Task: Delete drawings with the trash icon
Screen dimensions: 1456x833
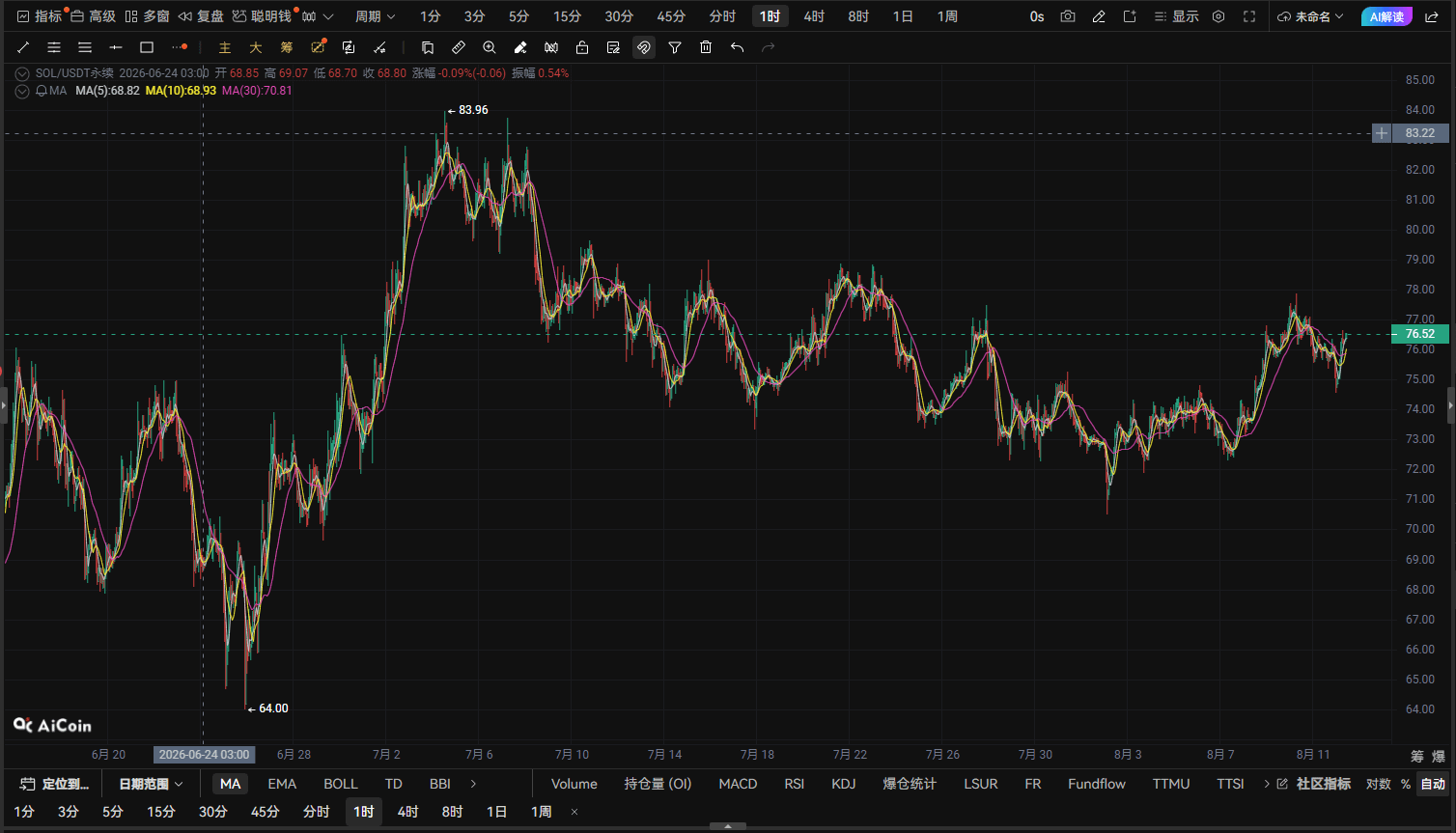Action: click(x=706, y=47)
